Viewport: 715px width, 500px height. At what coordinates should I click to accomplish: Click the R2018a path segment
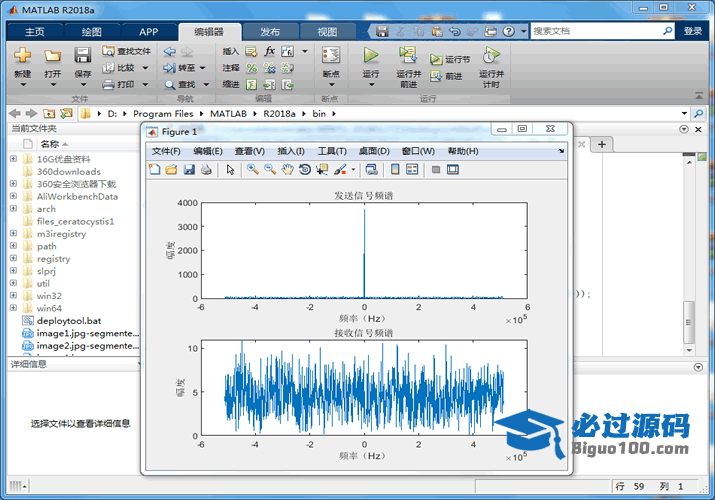279,113
